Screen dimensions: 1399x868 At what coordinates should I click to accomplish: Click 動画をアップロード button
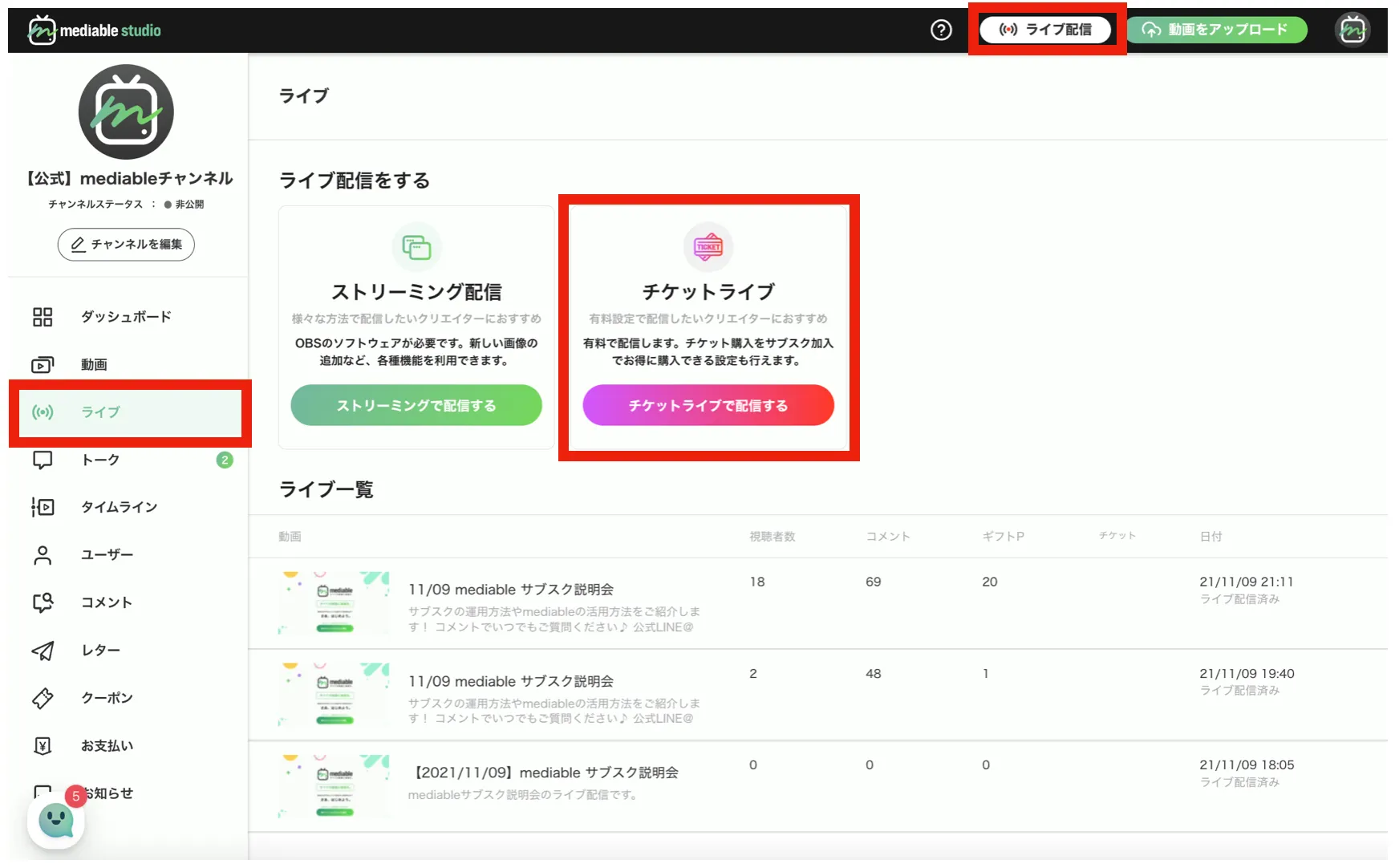click(x=1216, y=30)
